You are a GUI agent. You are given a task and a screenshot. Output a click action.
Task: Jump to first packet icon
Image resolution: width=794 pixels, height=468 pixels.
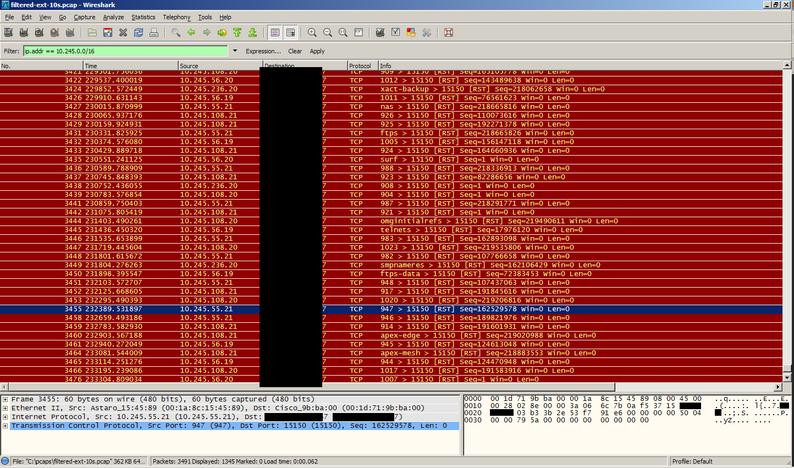[x=237, y=32]
